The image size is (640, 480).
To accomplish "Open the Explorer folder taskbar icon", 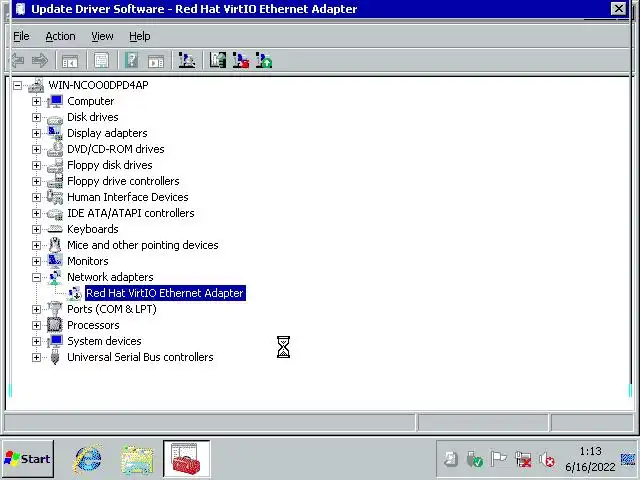I will (x=137, y=460).
